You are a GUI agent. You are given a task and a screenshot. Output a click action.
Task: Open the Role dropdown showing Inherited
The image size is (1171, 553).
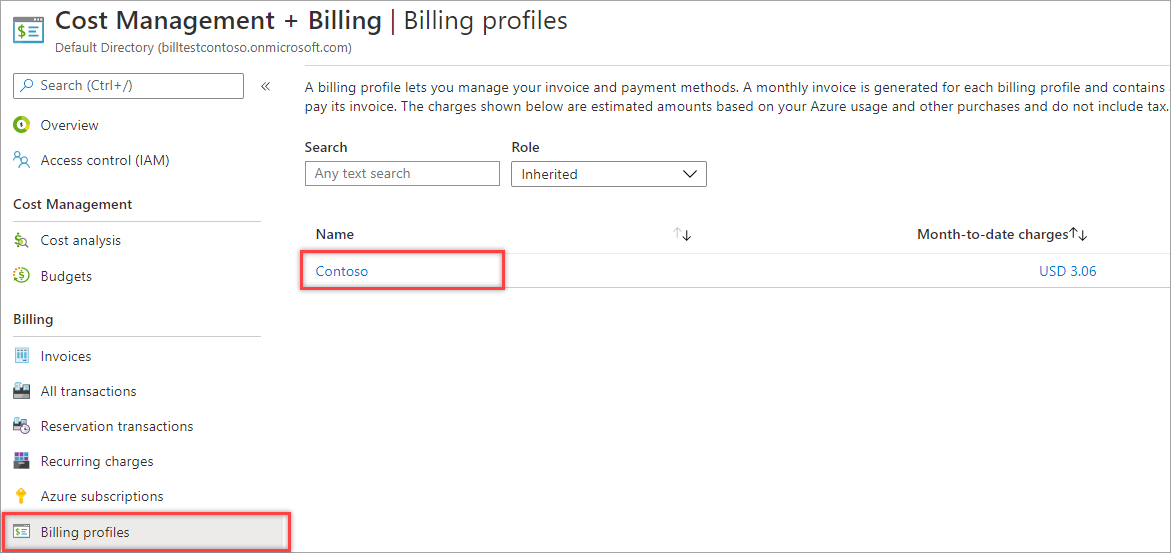point(608,174)
